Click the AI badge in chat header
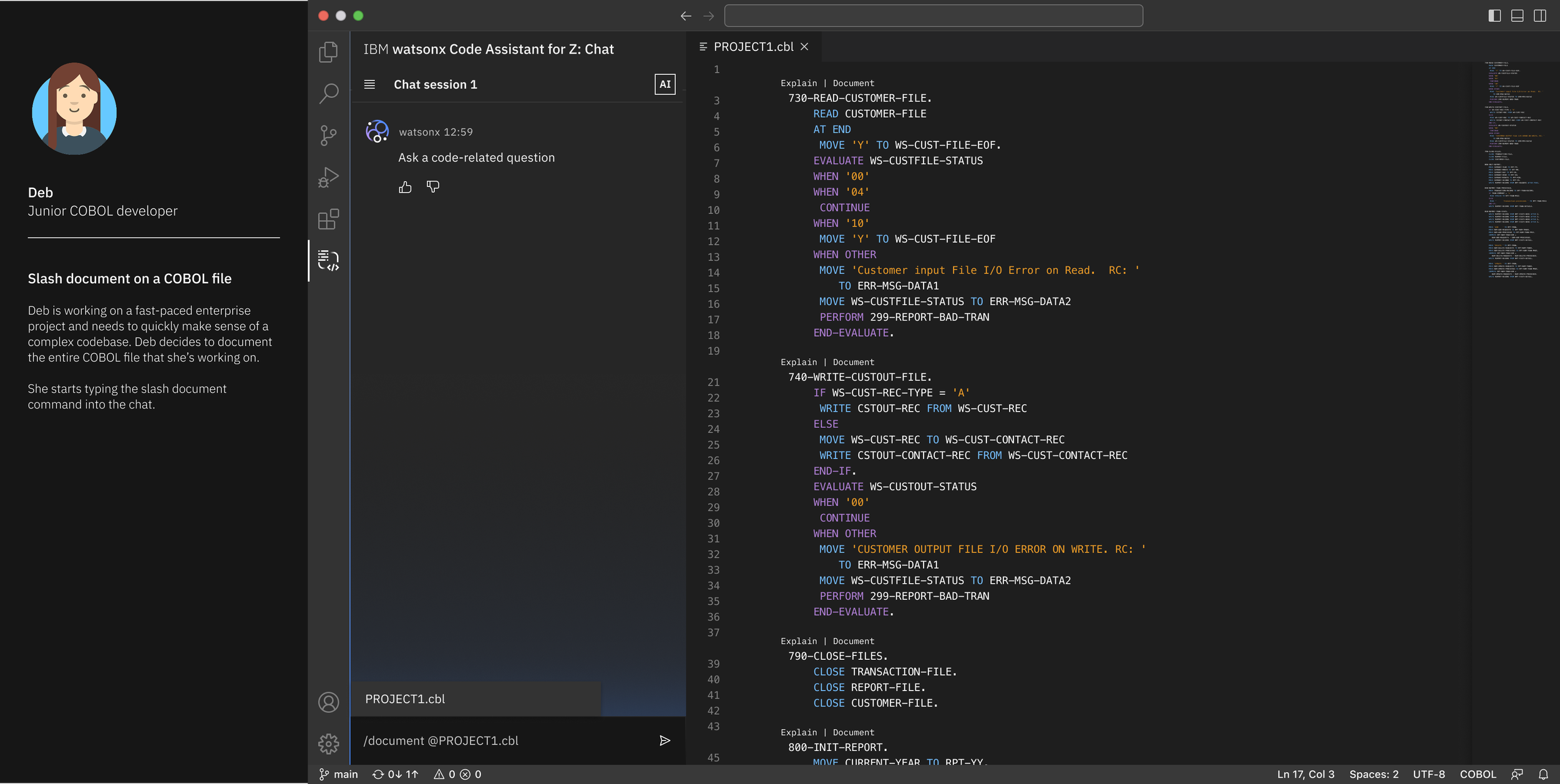 tap(665, 84)
